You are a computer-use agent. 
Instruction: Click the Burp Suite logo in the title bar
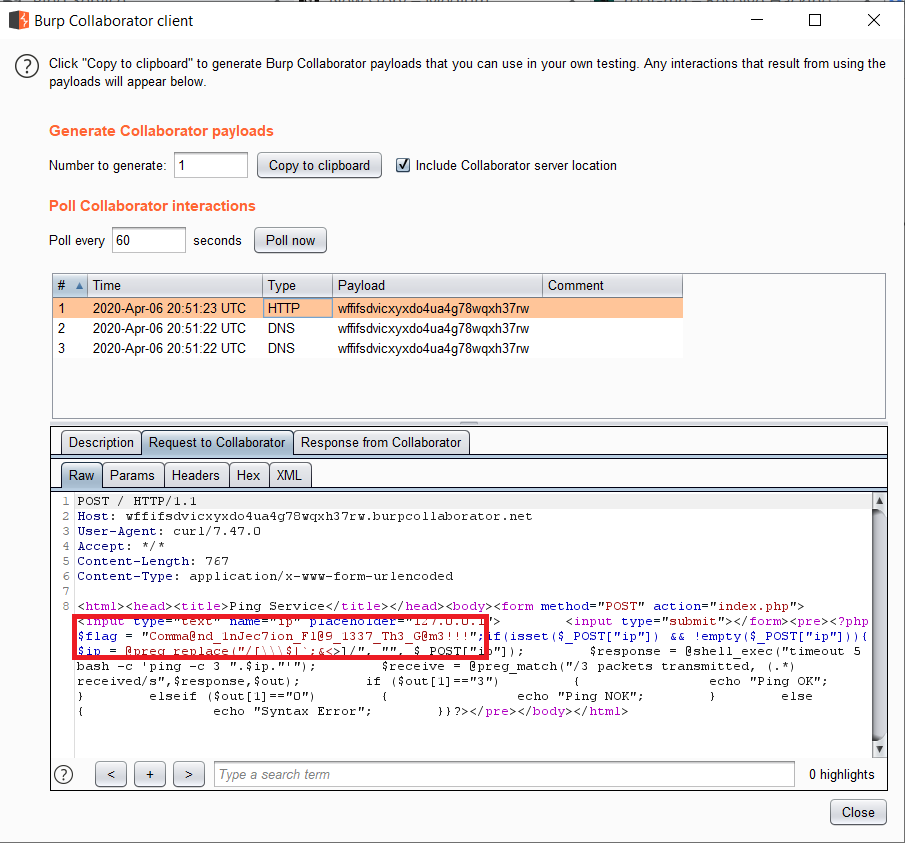17,20
